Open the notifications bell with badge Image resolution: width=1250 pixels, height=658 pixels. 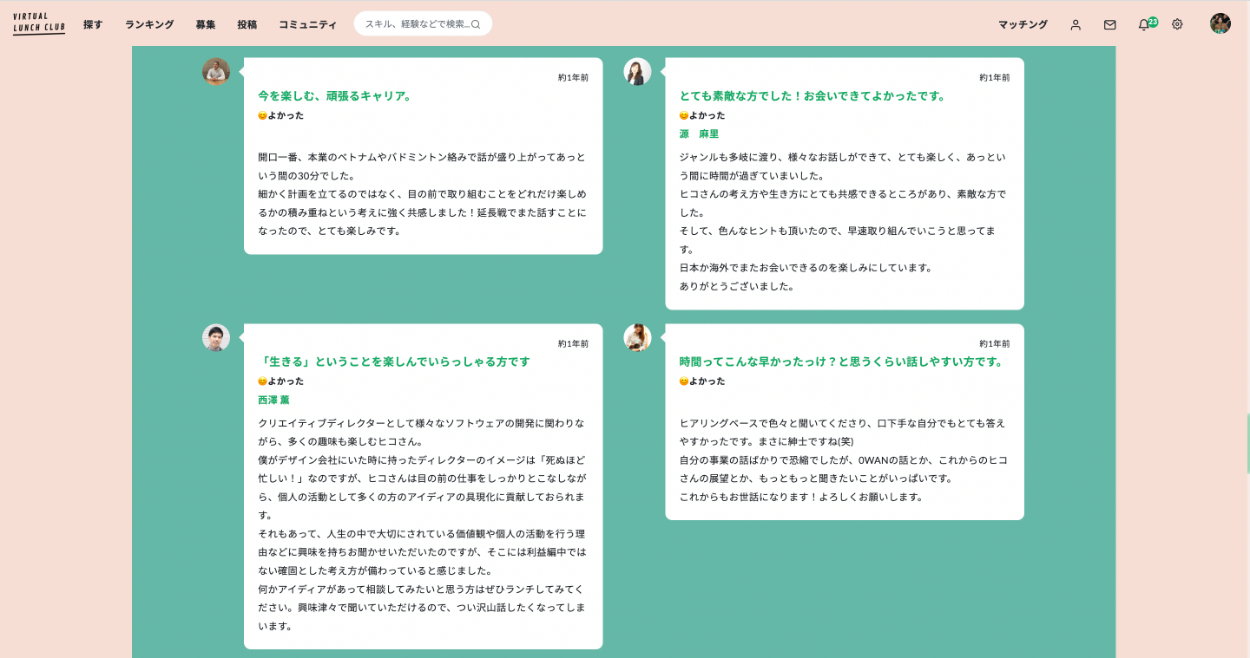(x=1144, y=25)
